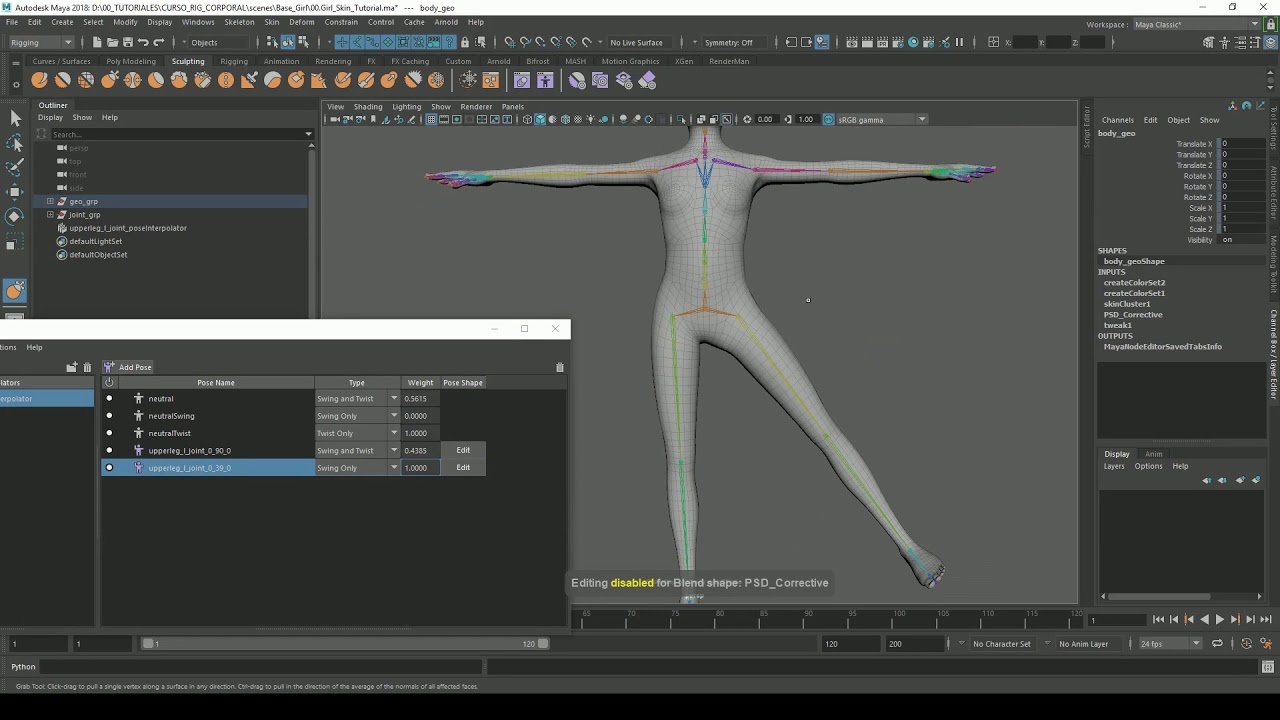This screenshot has height=720, width=1280.
Task: Select the Rotate tool in the toolbox
Action: pos(15,216)
